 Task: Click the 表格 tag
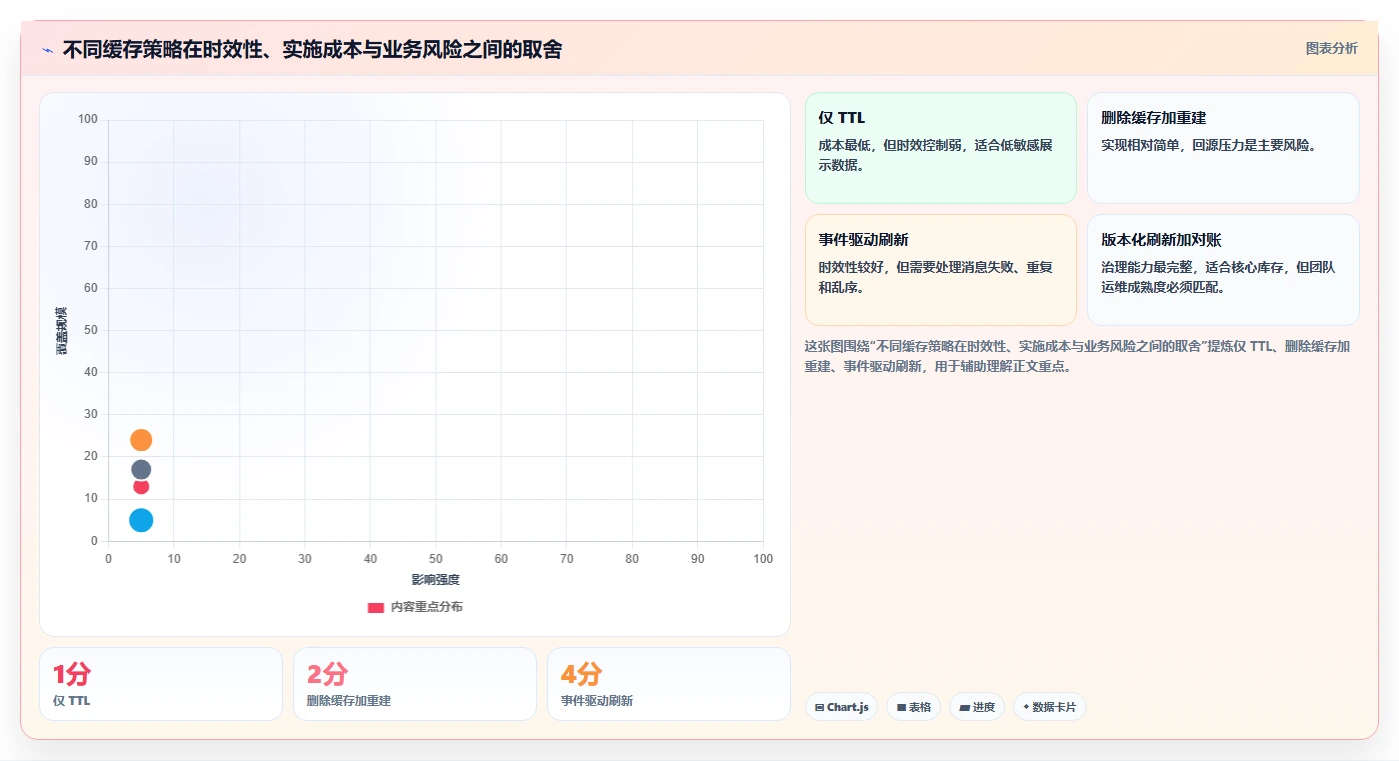coord(913,707)
